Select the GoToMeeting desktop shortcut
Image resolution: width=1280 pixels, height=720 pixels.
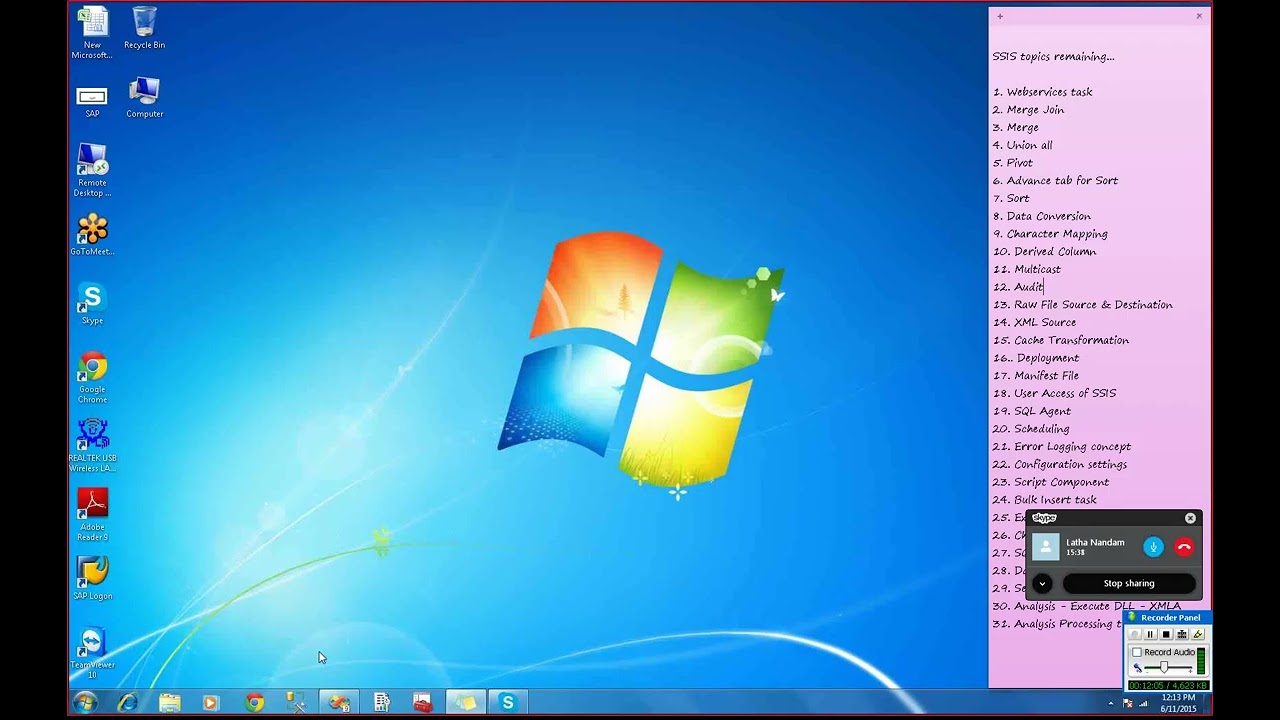(92, 235)
